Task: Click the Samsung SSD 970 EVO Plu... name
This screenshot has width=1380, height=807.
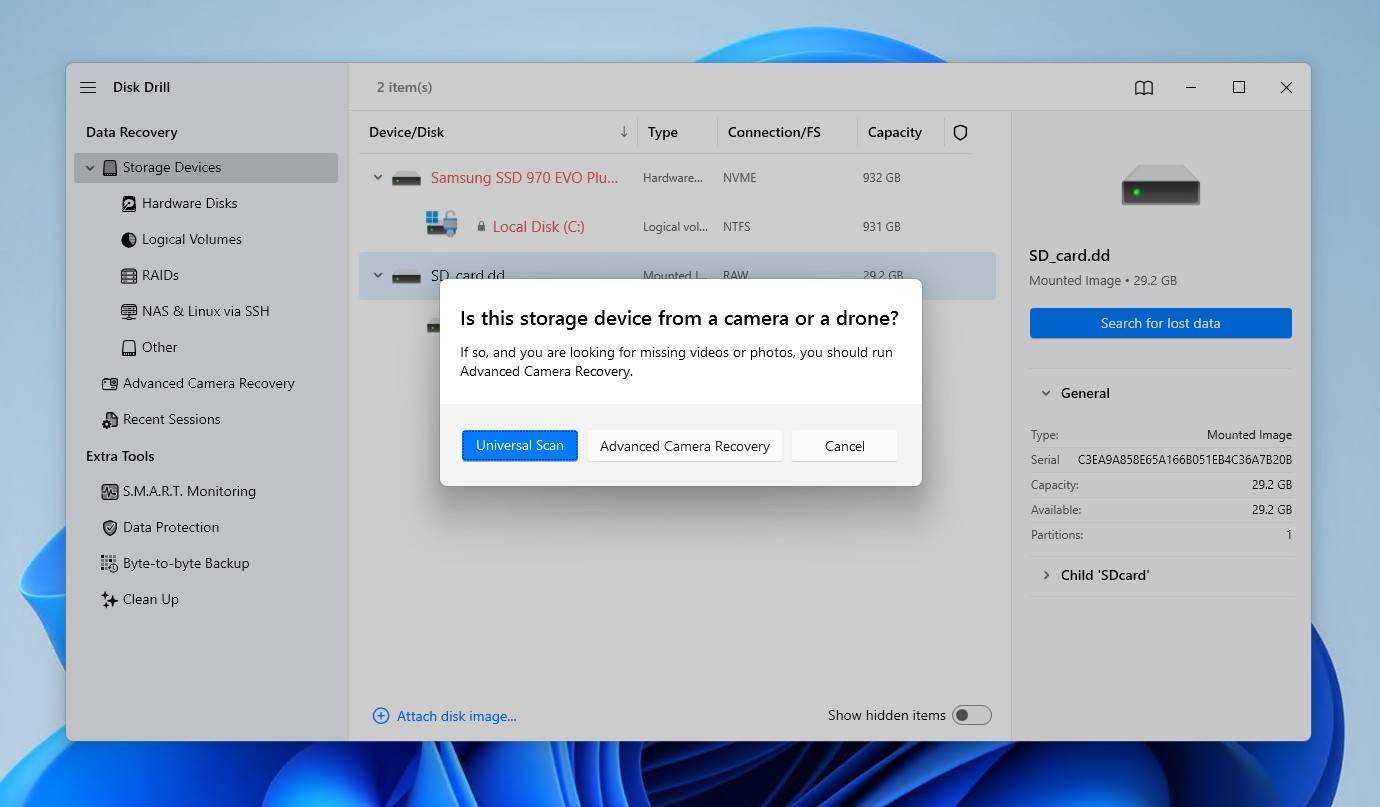Action: click(525, 178)
